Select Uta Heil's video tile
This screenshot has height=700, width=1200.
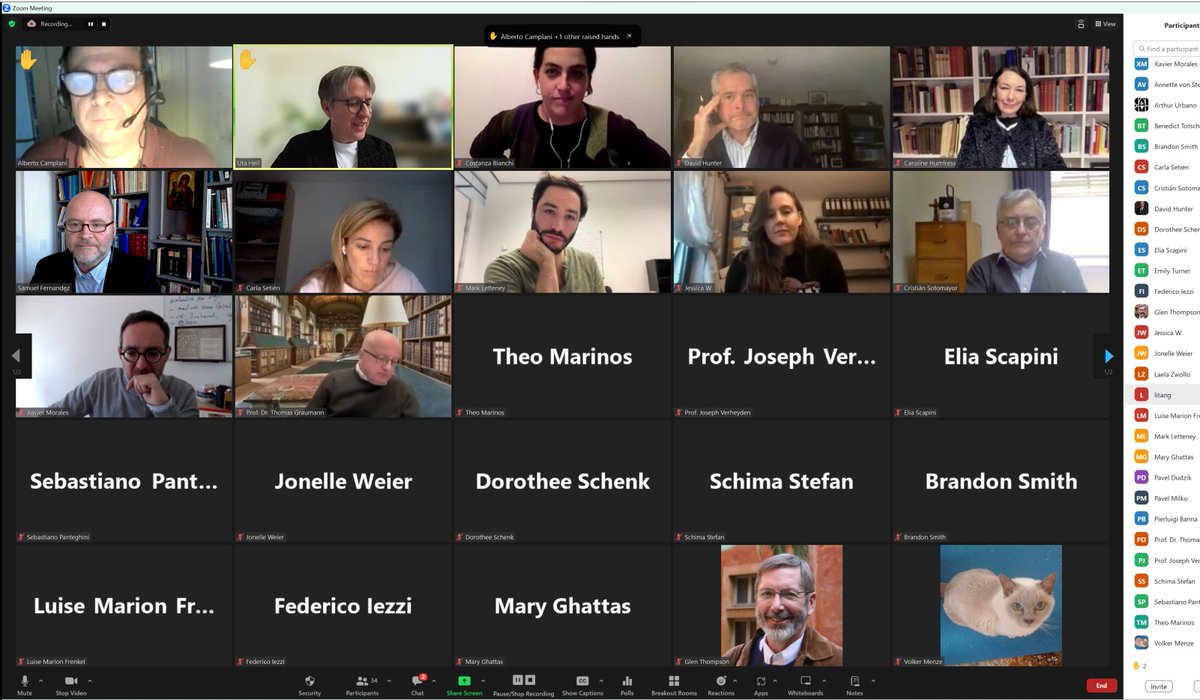click(343, 107)
